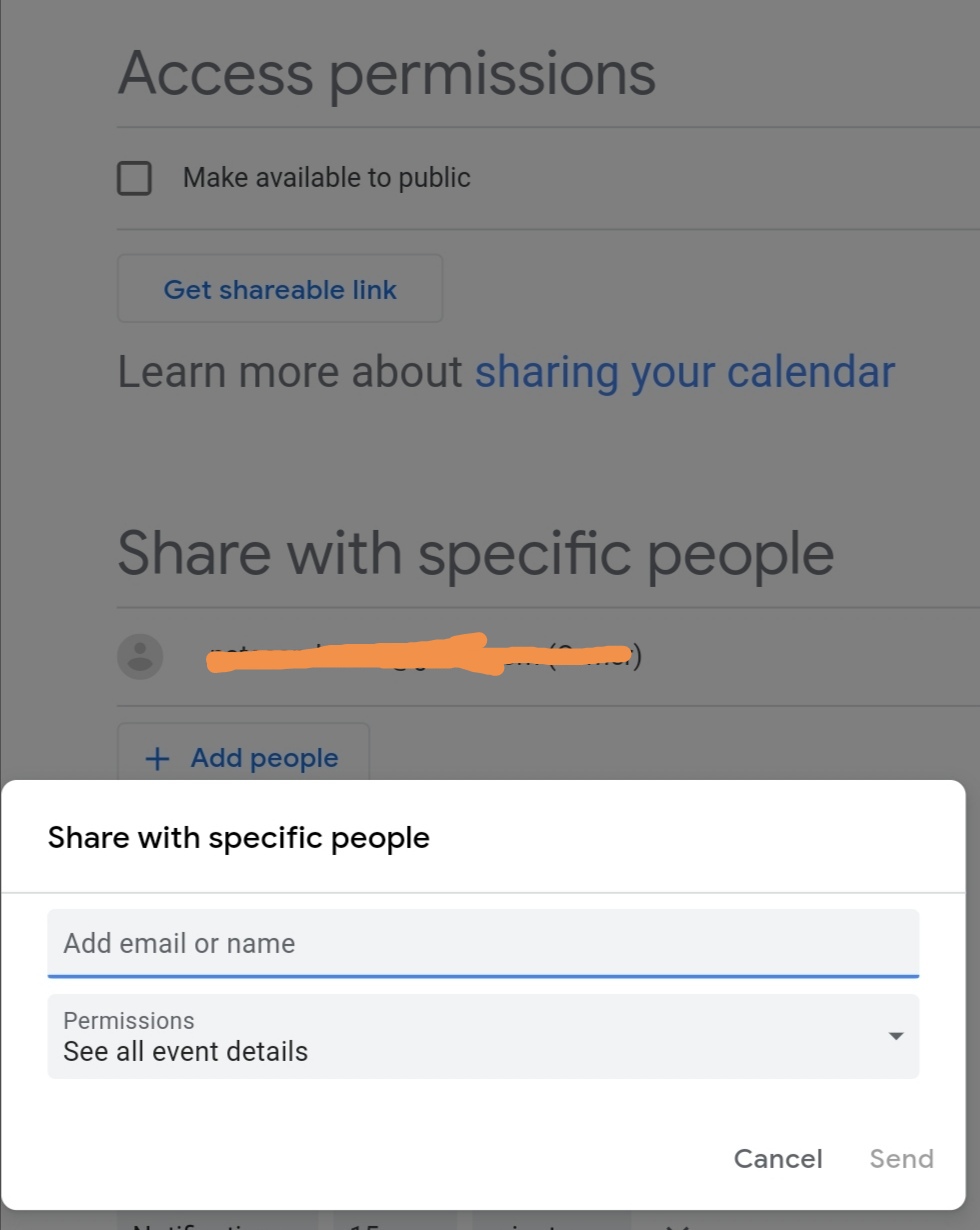Click the plus icon beside Add people

(x=157, y=759)
